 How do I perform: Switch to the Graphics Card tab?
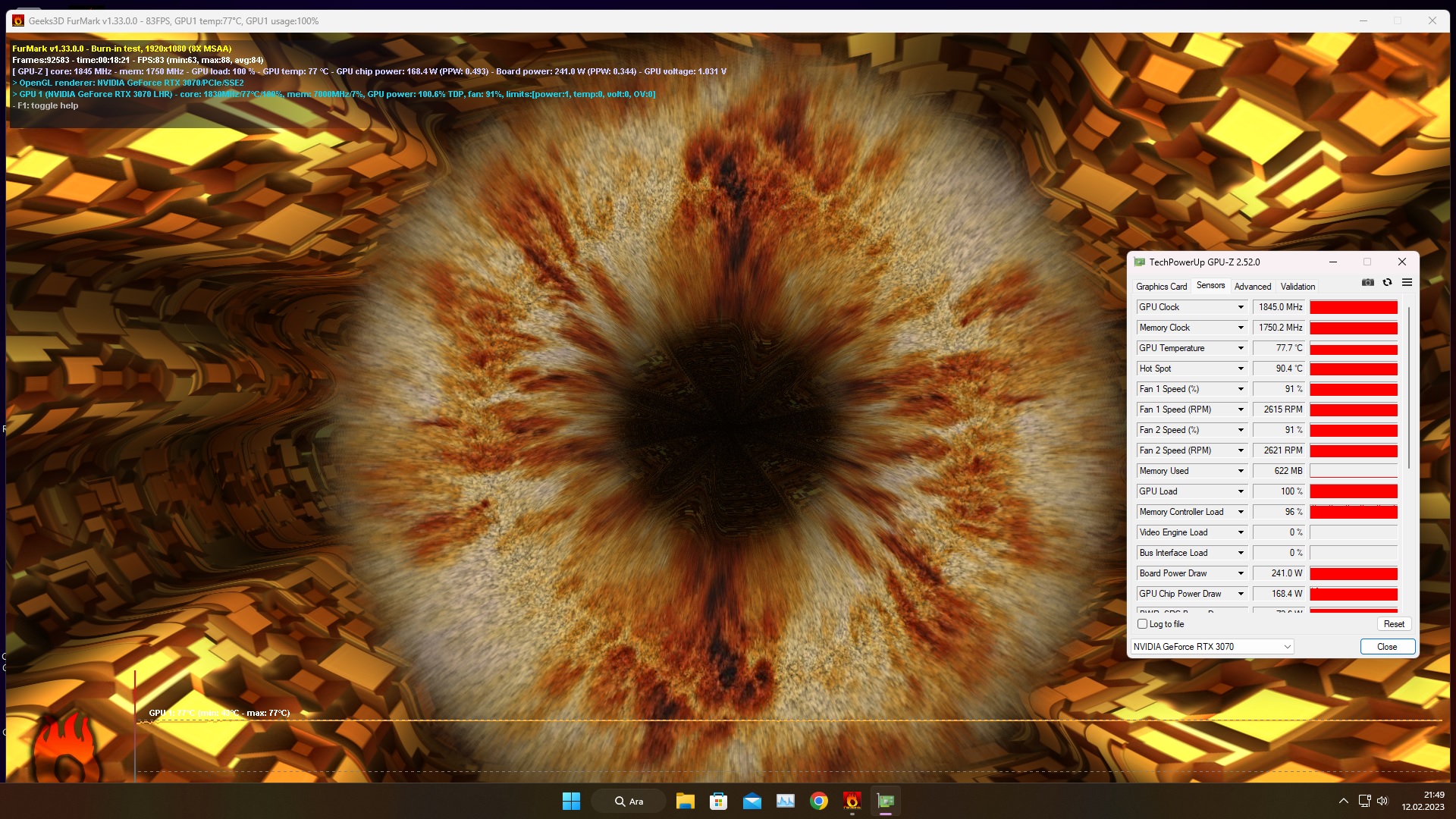[1161, 287]
